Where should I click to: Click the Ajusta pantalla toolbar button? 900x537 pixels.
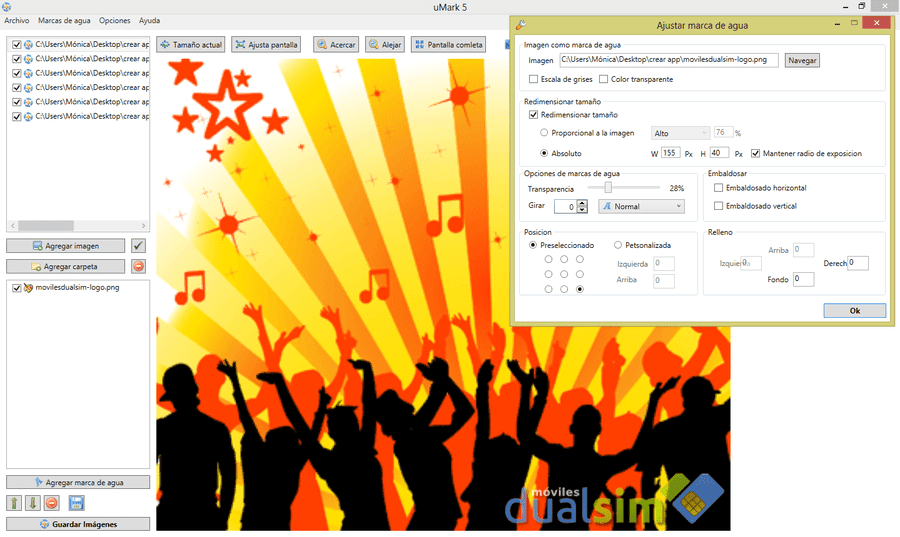tap(266, 45)
